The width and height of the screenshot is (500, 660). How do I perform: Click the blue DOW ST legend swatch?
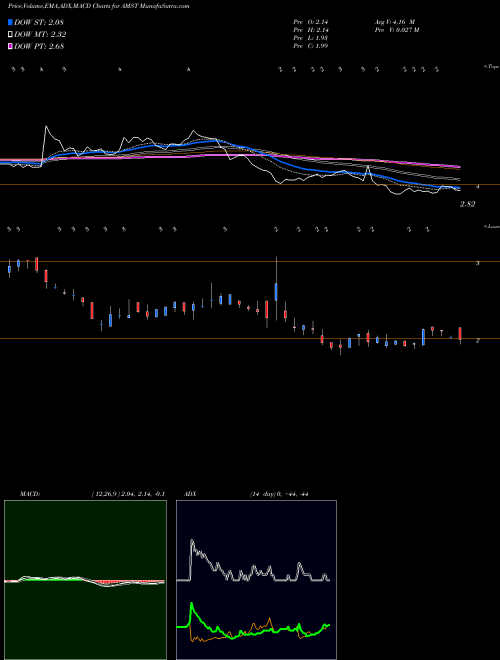[x=10, y=22]
